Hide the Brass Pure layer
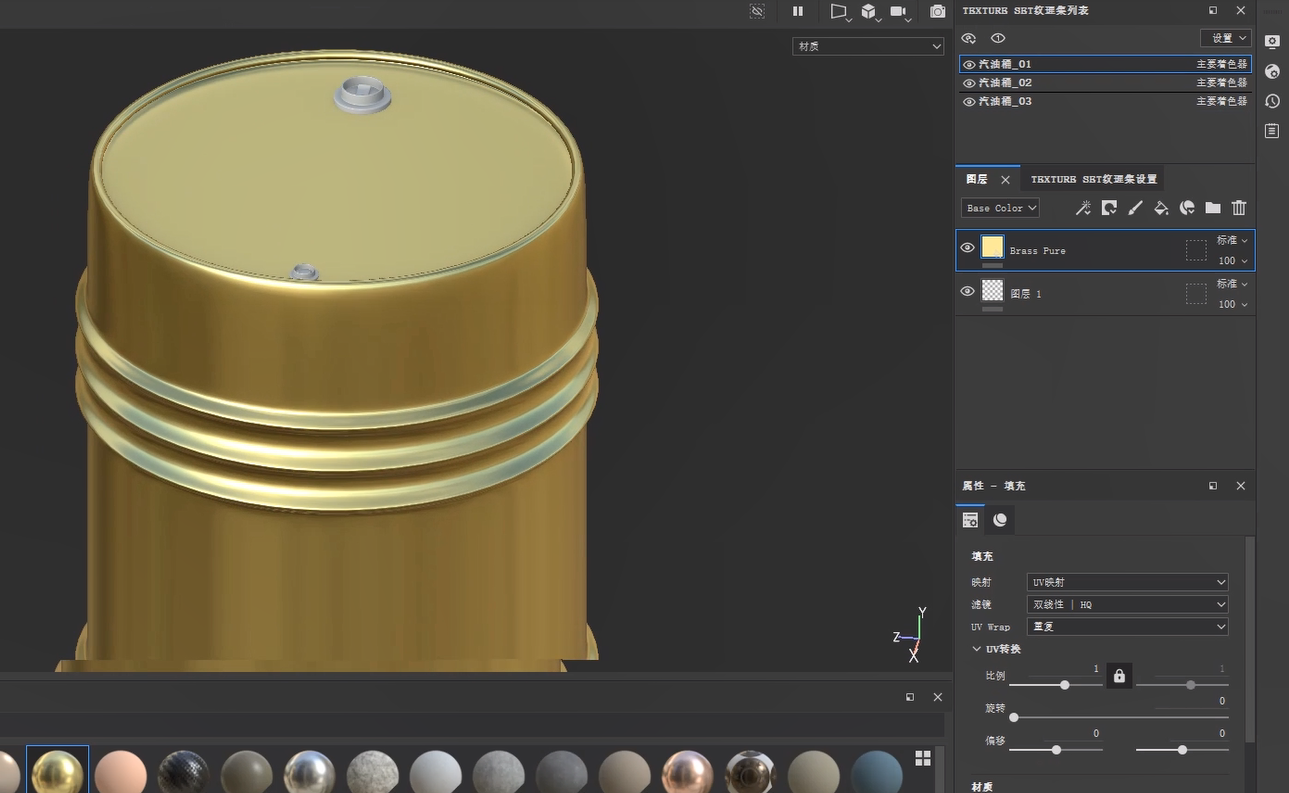The height and width of the screenshot is (793, 1289). click(967, 248)
